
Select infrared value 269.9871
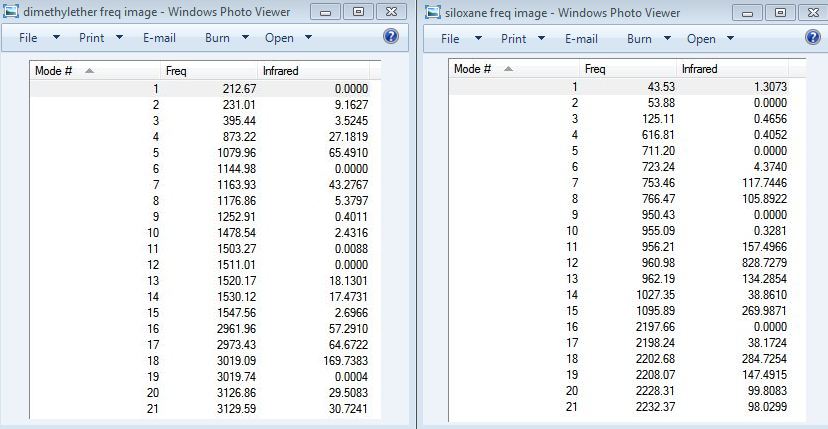pyautogui.click(x=764, y=311)
